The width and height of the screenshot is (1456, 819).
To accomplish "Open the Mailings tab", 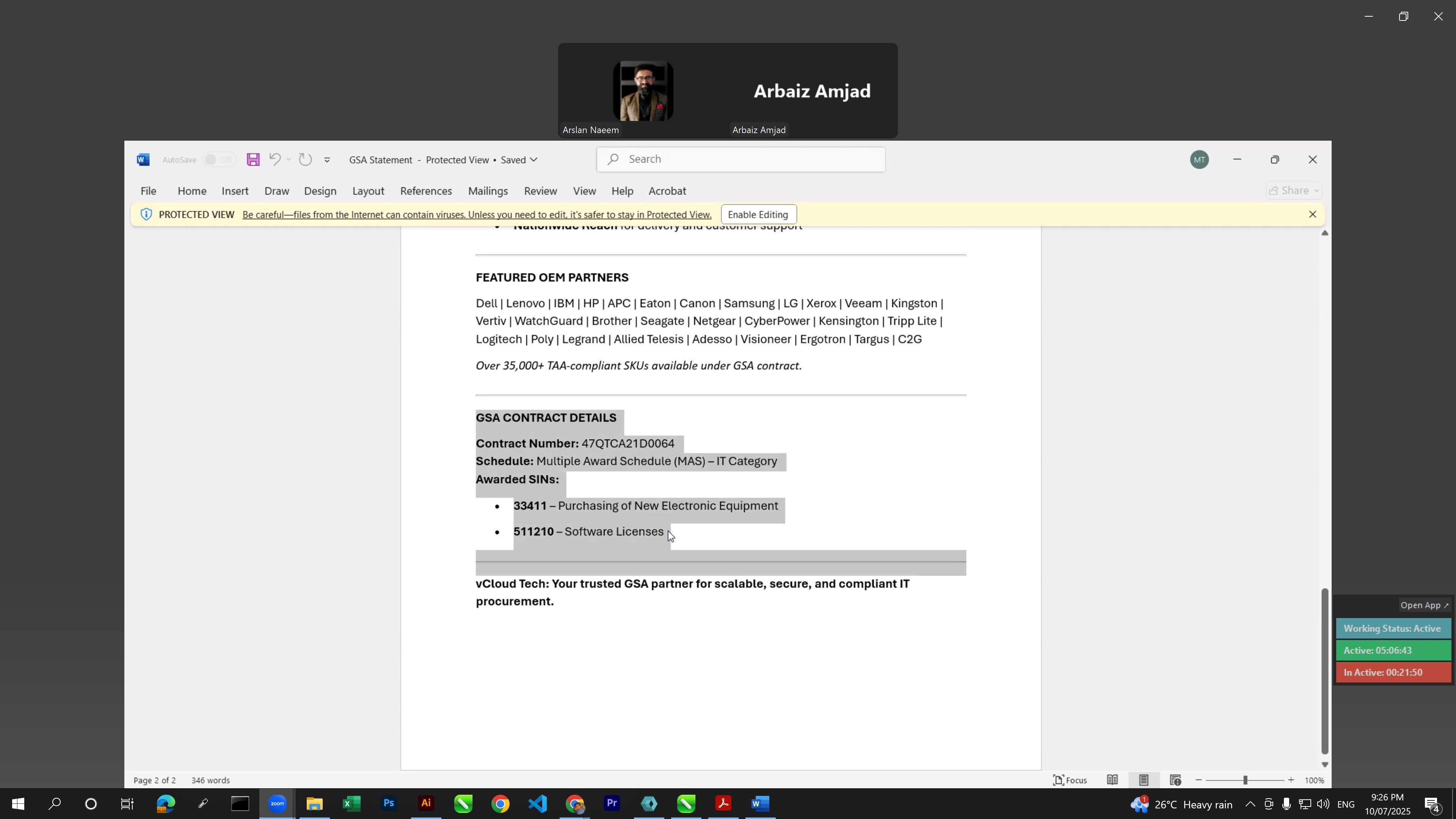I will click(488, 191).
